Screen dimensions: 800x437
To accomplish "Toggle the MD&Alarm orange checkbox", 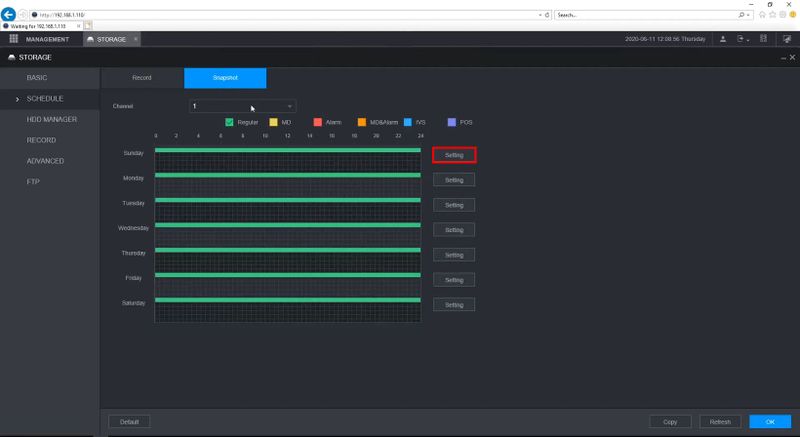I will (362, 122).
